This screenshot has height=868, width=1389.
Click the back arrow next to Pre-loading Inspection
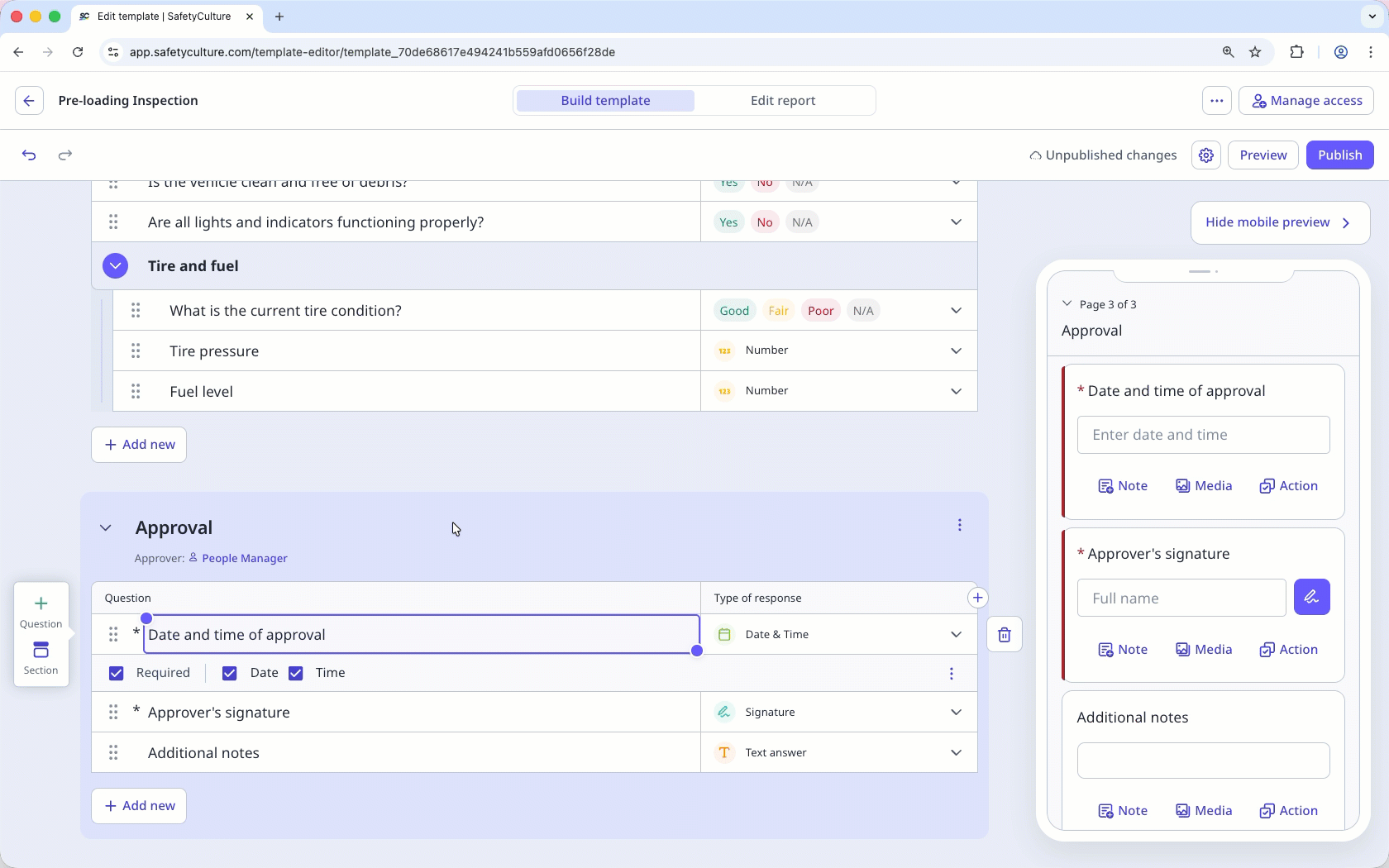click(29, 101)
